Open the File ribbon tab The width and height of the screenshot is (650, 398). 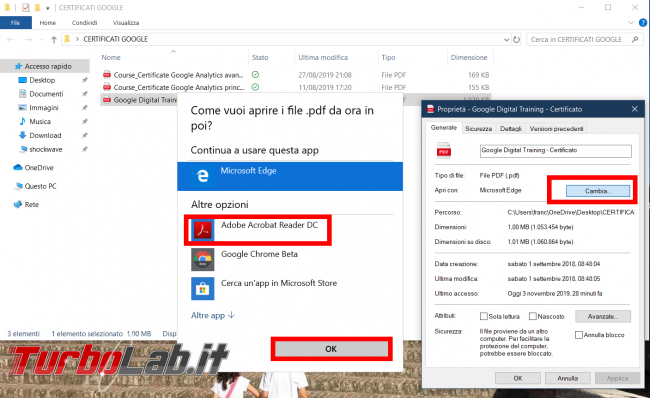coord(16,23)
